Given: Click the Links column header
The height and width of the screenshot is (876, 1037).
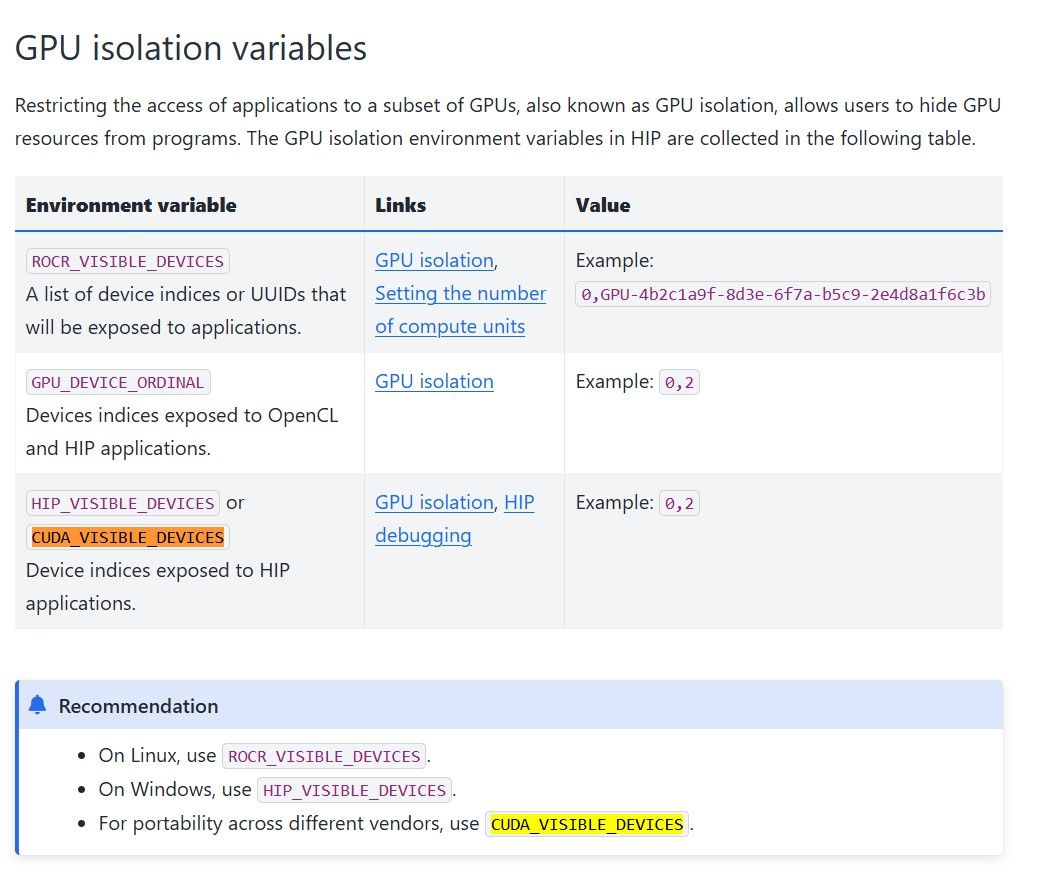Looking at the screenshot, I should 401,205.
